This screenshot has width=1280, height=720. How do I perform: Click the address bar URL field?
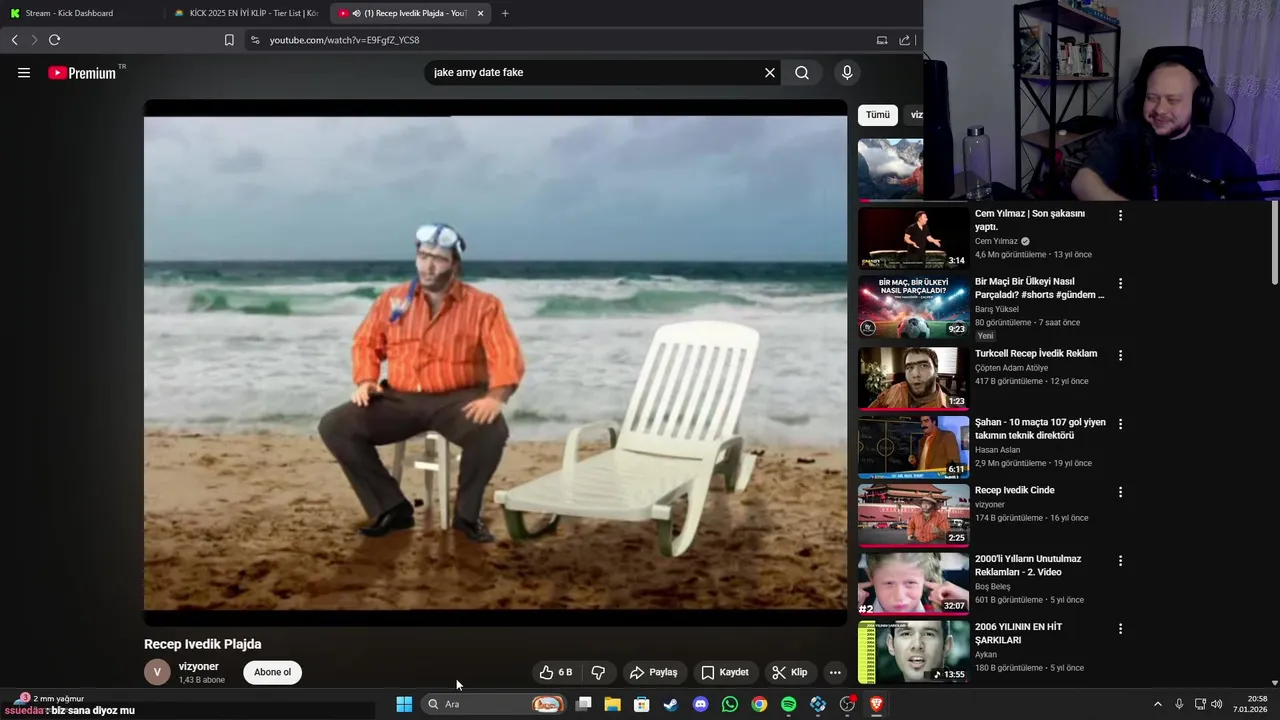pos(560,40)
